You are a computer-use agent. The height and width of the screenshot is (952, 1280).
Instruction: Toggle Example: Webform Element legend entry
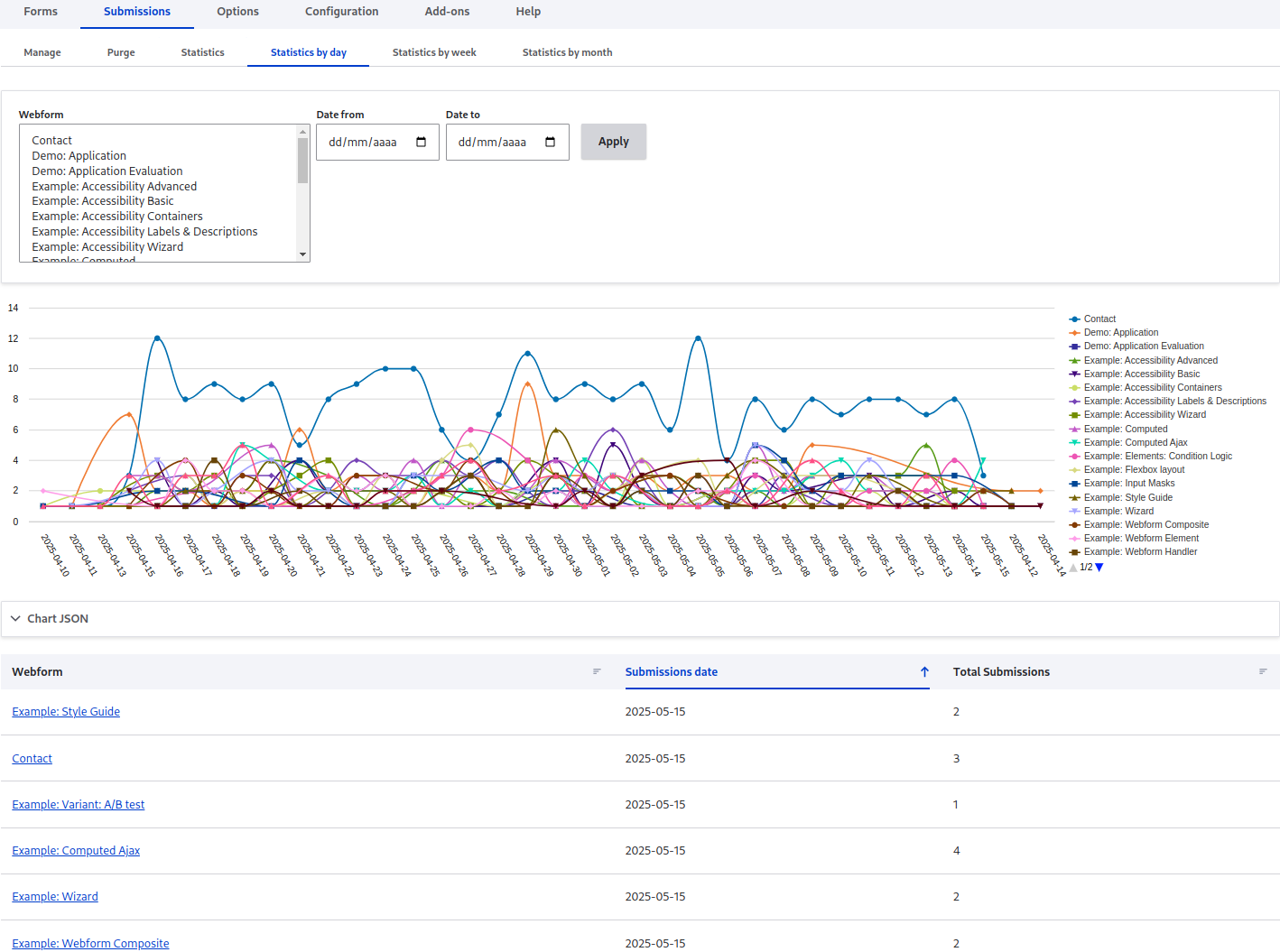click(x=1134, y=538)
